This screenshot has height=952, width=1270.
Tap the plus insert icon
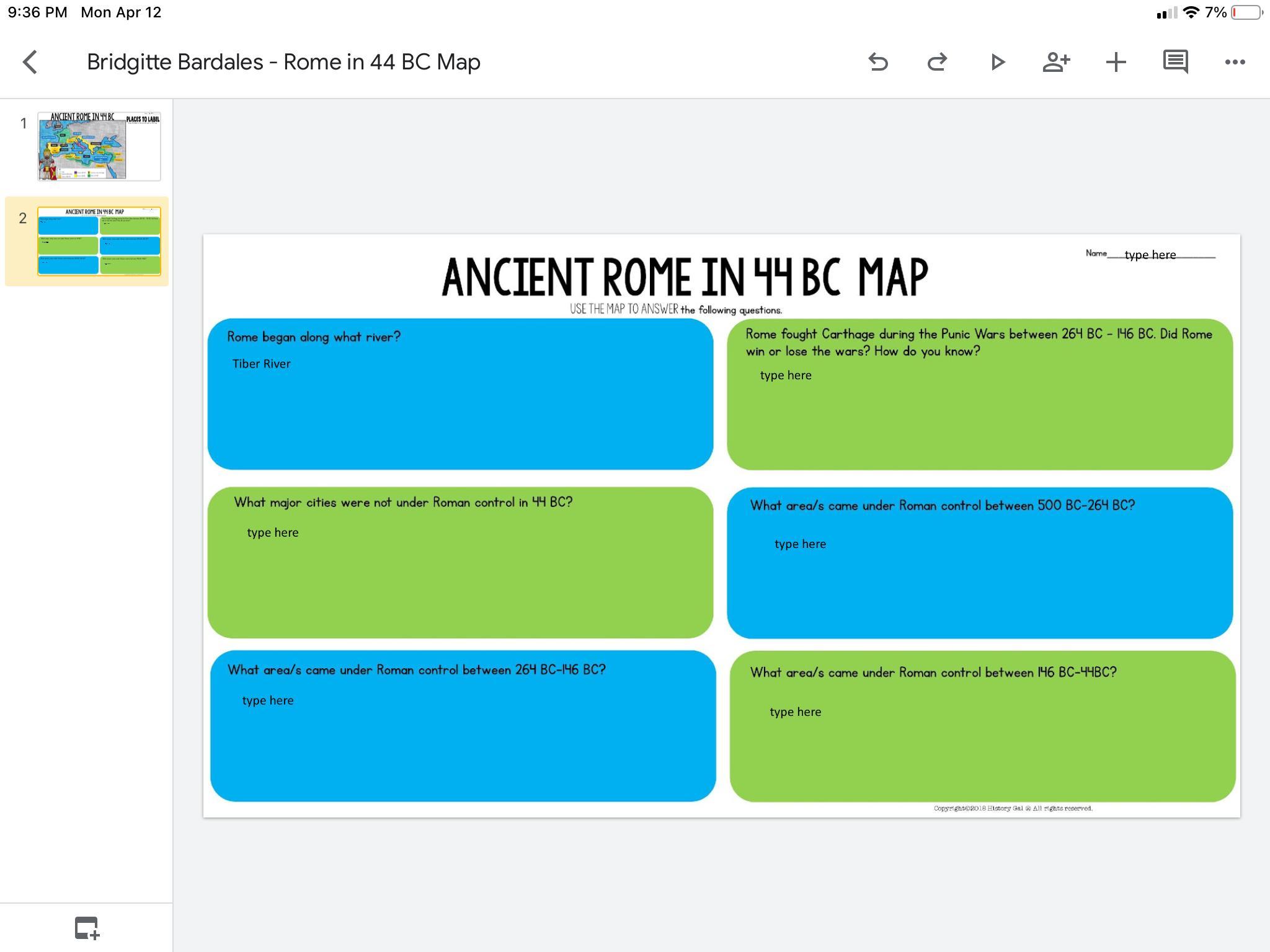1116,62
